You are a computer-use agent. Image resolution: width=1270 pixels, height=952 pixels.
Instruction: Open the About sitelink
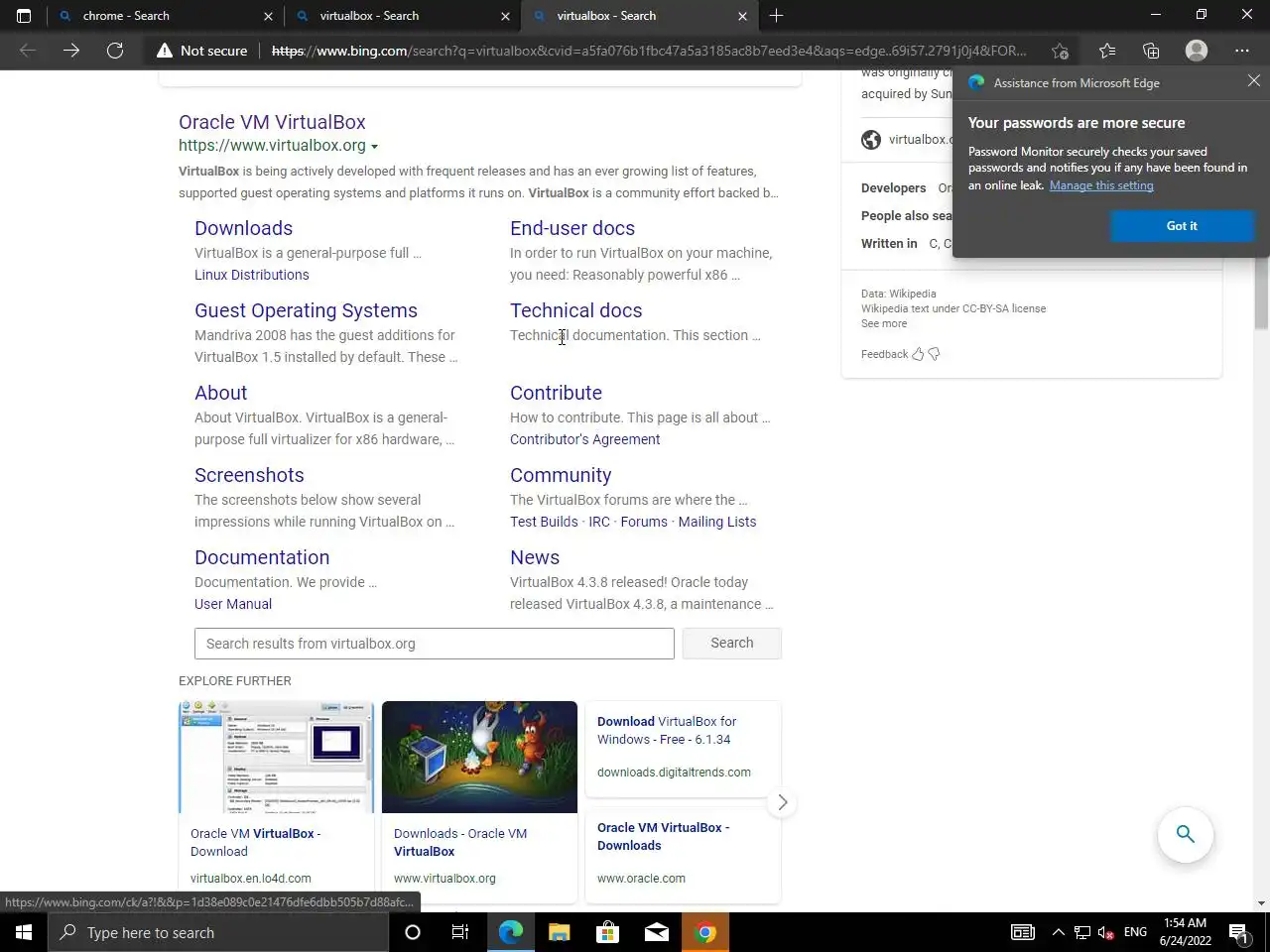pos(220,393)
